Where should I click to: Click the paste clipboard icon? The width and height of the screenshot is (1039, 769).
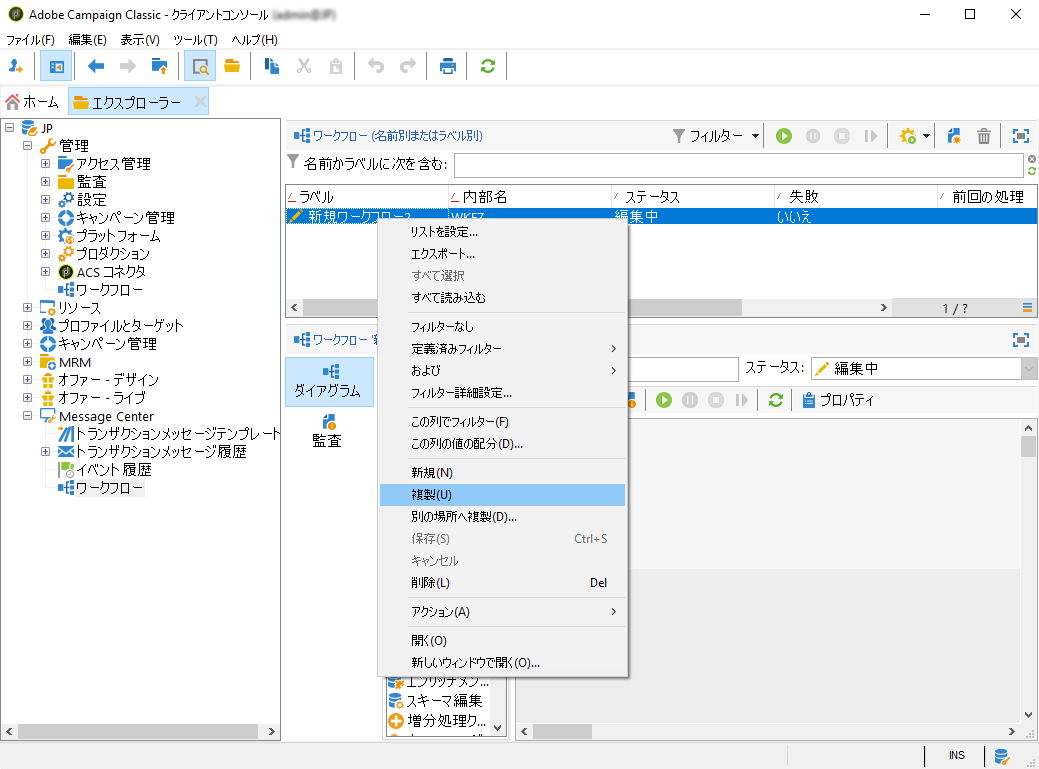tap(336, 66)
